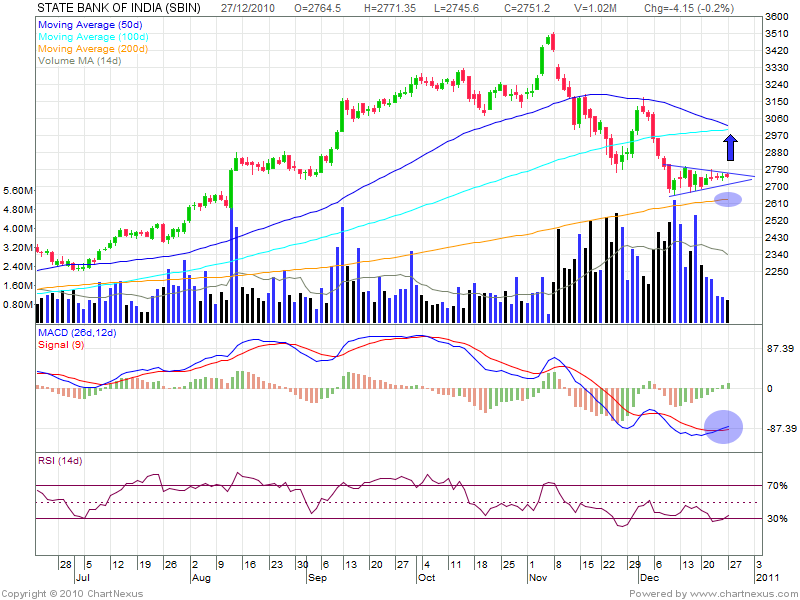Click the blue upward arrow annotation
Image resolution: width=800 pixels, height=600 pixels.
pyautogui.click(x=730, y=147)
